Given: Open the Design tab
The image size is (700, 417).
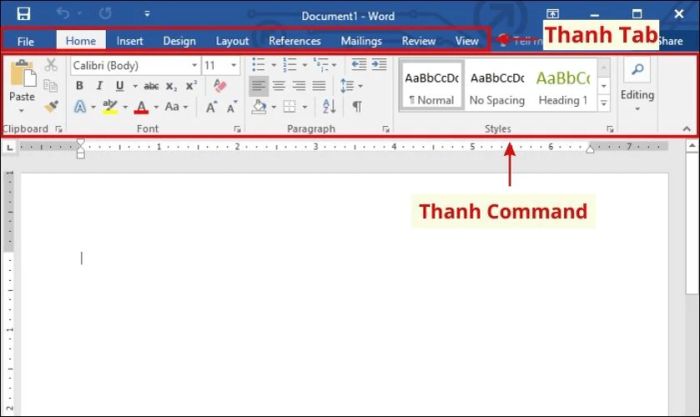Looking at the screenshot, I should coord(179,41).
